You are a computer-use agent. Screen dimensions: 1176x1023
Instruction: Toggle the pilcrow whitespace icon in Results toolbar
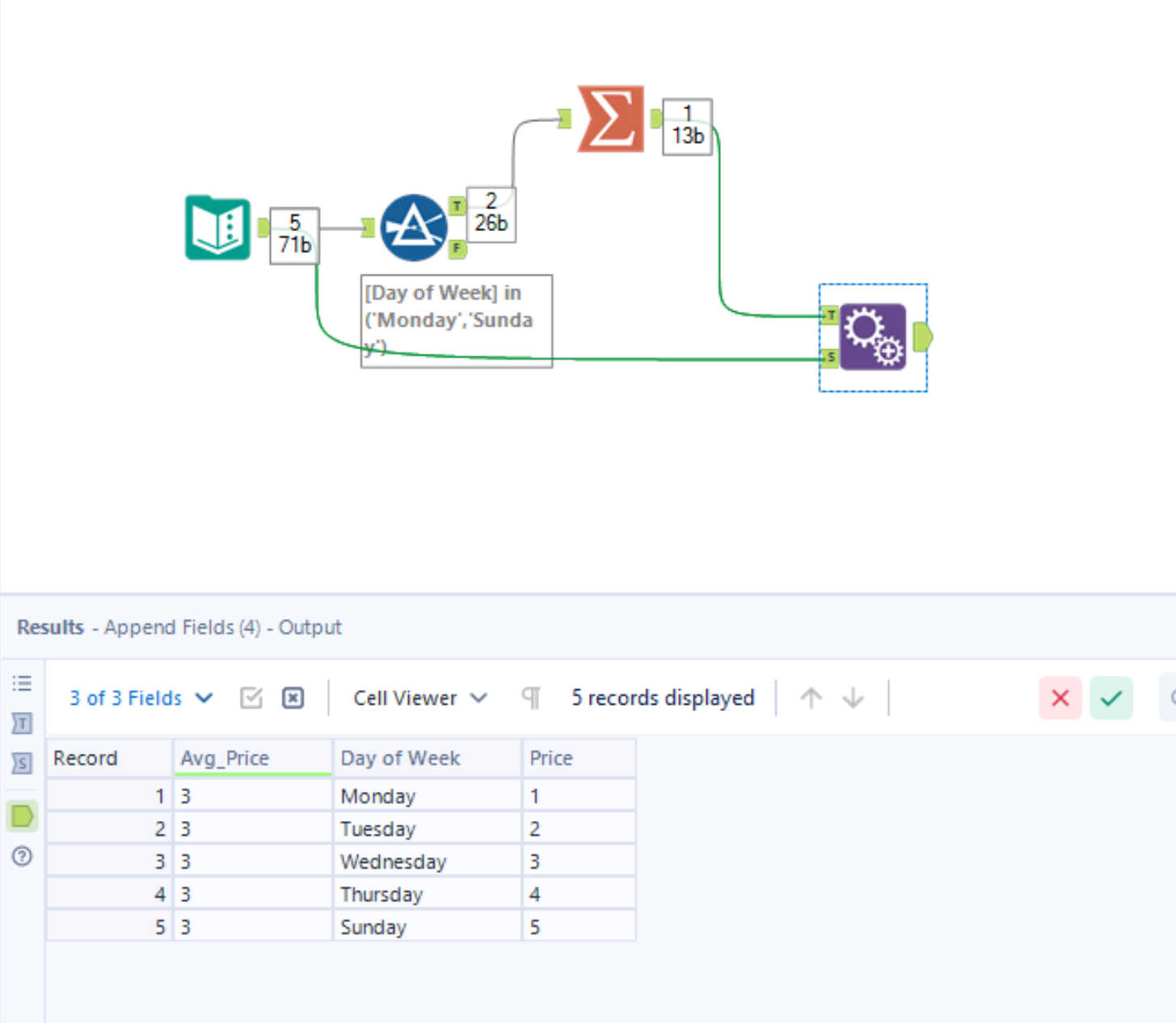pos(531,697)
